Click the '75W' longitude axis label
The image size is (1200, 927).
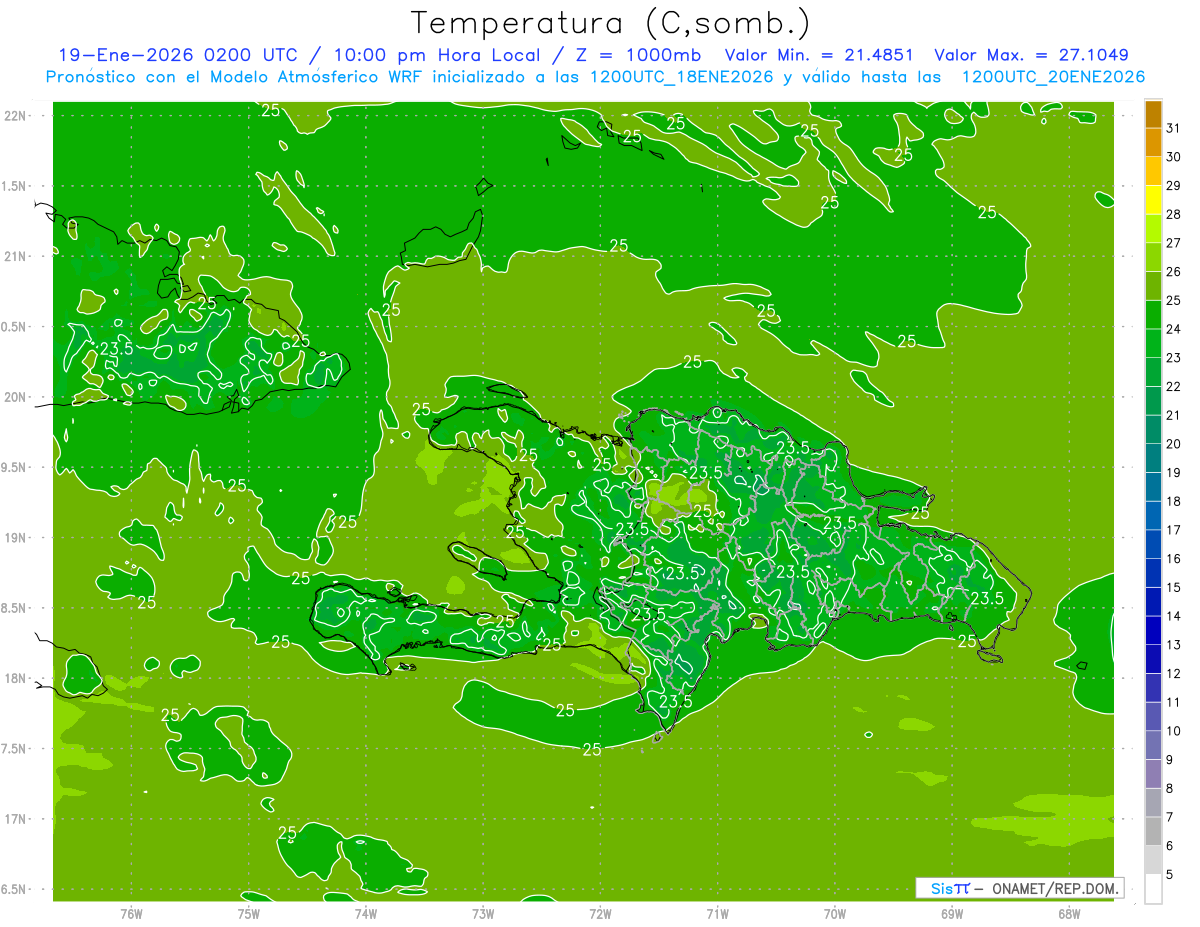pos(249,913)
